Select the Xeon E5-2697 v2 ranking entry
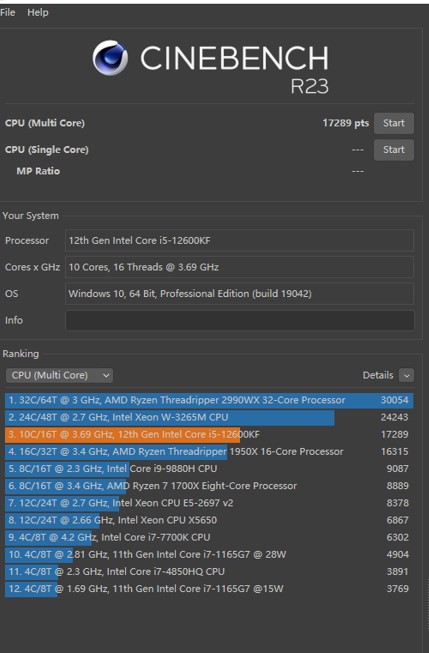Screen dimensions: 429x653 (209, 503)
